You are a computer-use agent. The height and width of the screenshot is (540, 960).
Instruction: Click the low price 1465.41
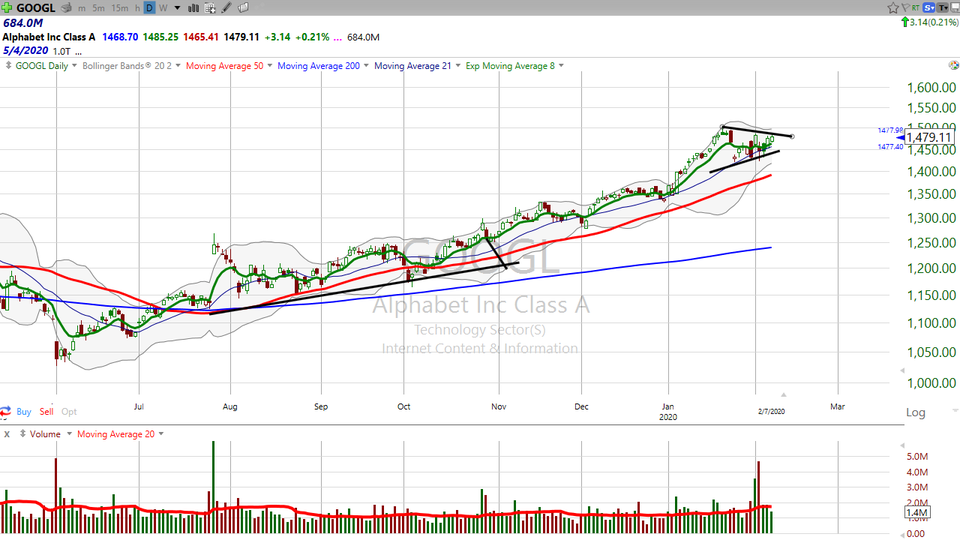click(x=201, y=37)
